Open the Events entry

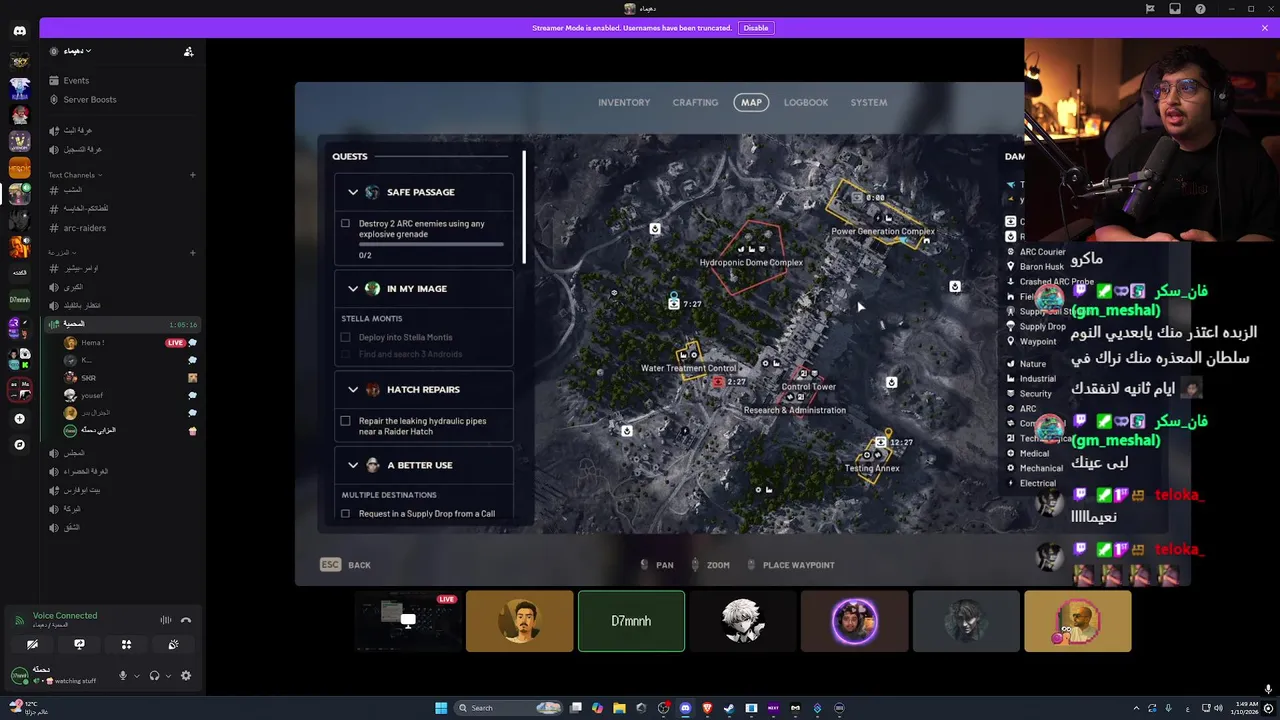coord(76,80)
